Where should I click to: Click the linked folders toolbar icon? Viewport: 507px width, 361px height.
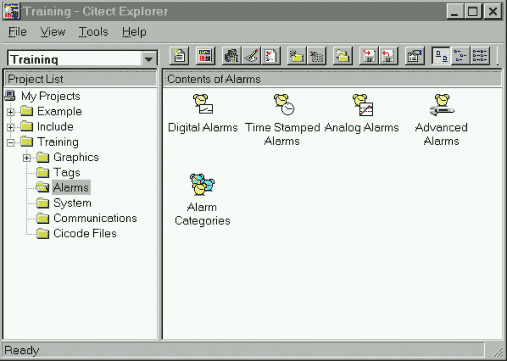pos(343,55)
